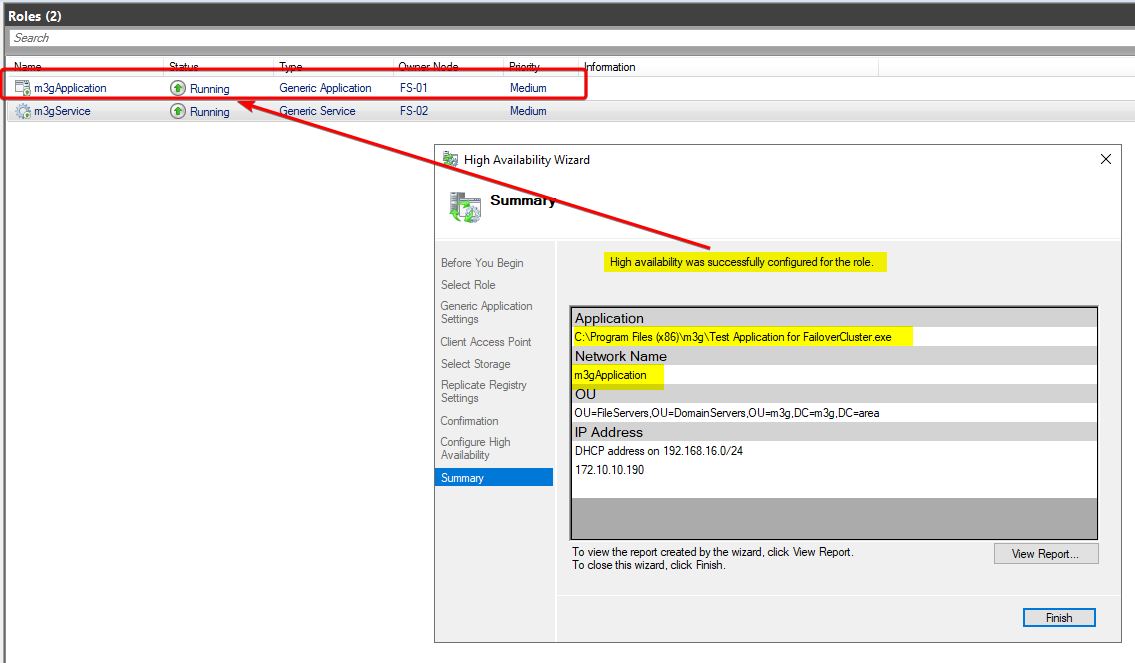Click the Generic Service type cell
This screenshot has width=1135, height=663.
pos(317,111)
